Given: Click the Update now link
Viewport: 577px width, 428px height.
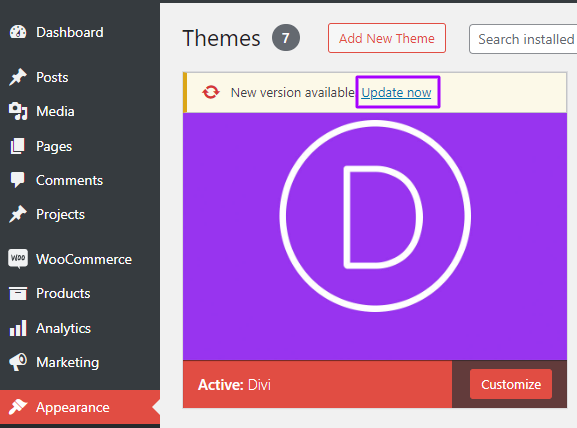Looking at the screenshot, I should (x=396, y=92).
